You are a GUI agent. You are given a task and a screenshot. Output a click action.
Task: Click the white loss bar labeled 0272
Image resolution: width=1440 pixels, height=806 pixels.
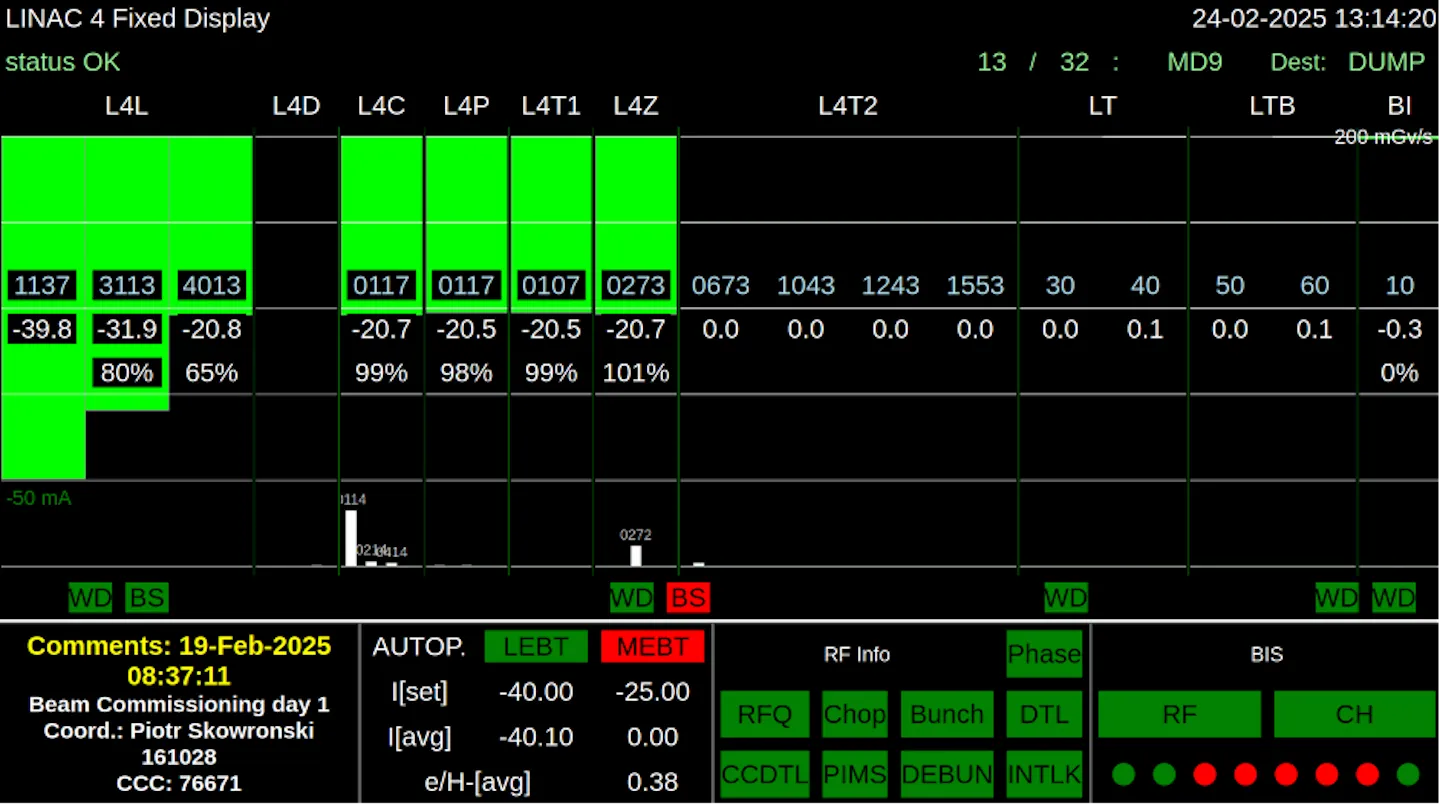(x=636, y=556)
